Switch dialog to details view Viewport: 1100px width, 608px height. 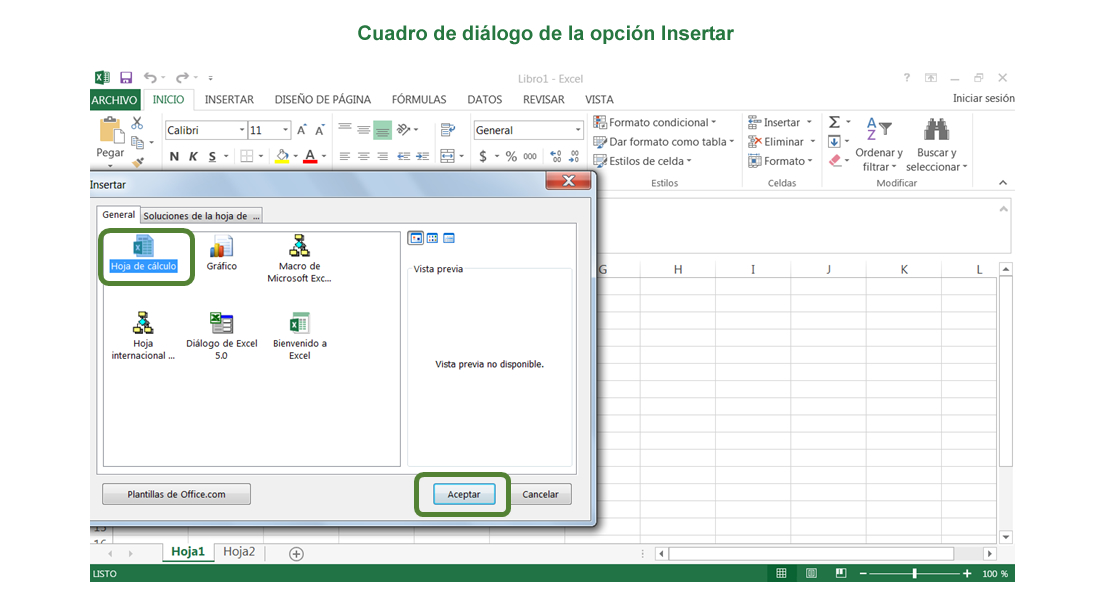449,238
